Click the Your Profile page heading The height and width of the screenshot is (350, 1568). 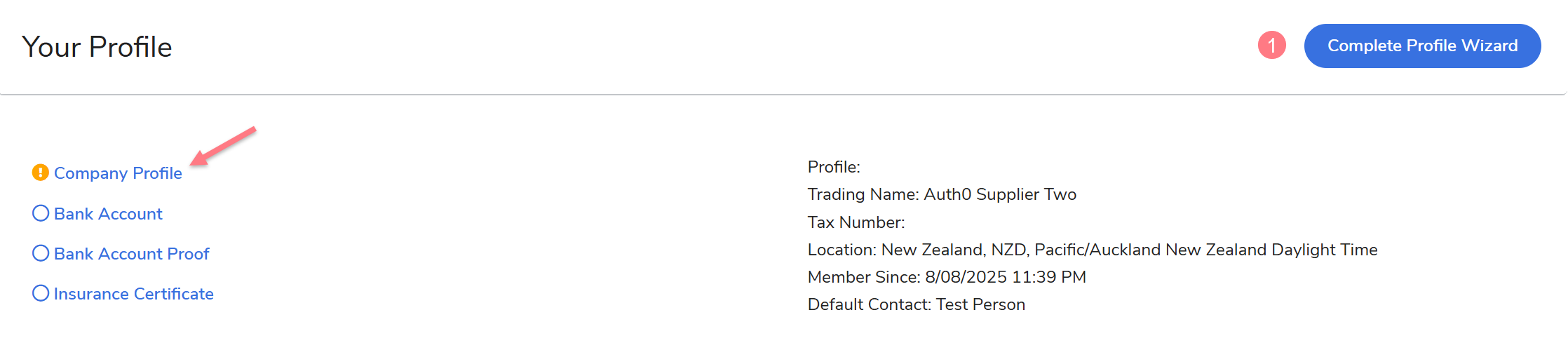pyautogui.click(x=97, y=47)
